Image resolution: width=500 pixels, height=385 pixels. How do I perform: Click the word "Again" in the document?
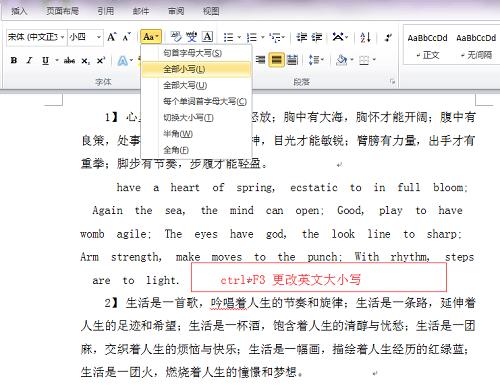pos(107,211)
